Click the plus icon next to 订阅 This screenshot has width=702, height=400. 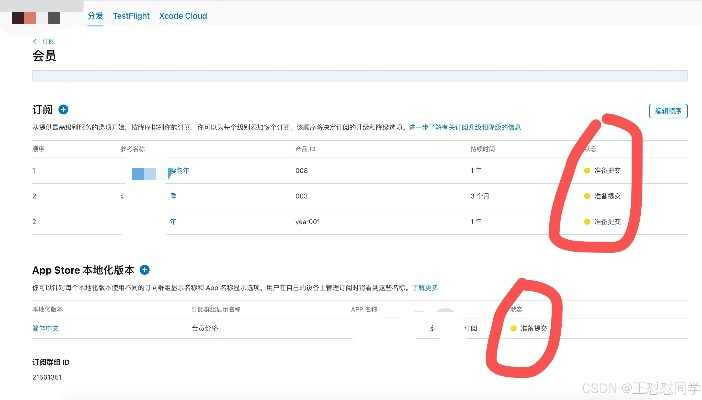[x=63, y=109]
